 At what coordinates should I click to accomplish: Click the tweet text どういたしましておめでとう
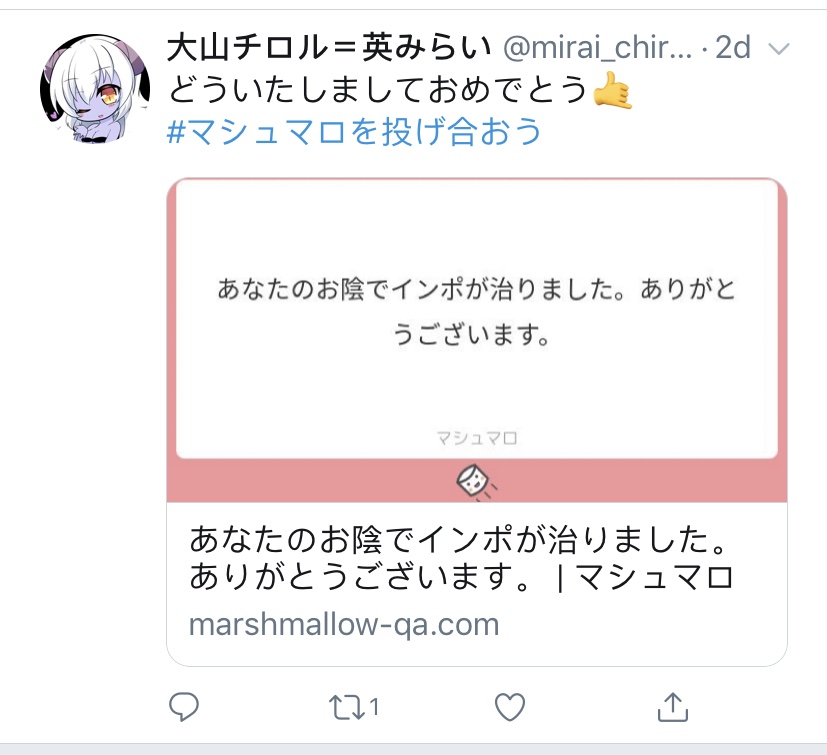point(378,89)
